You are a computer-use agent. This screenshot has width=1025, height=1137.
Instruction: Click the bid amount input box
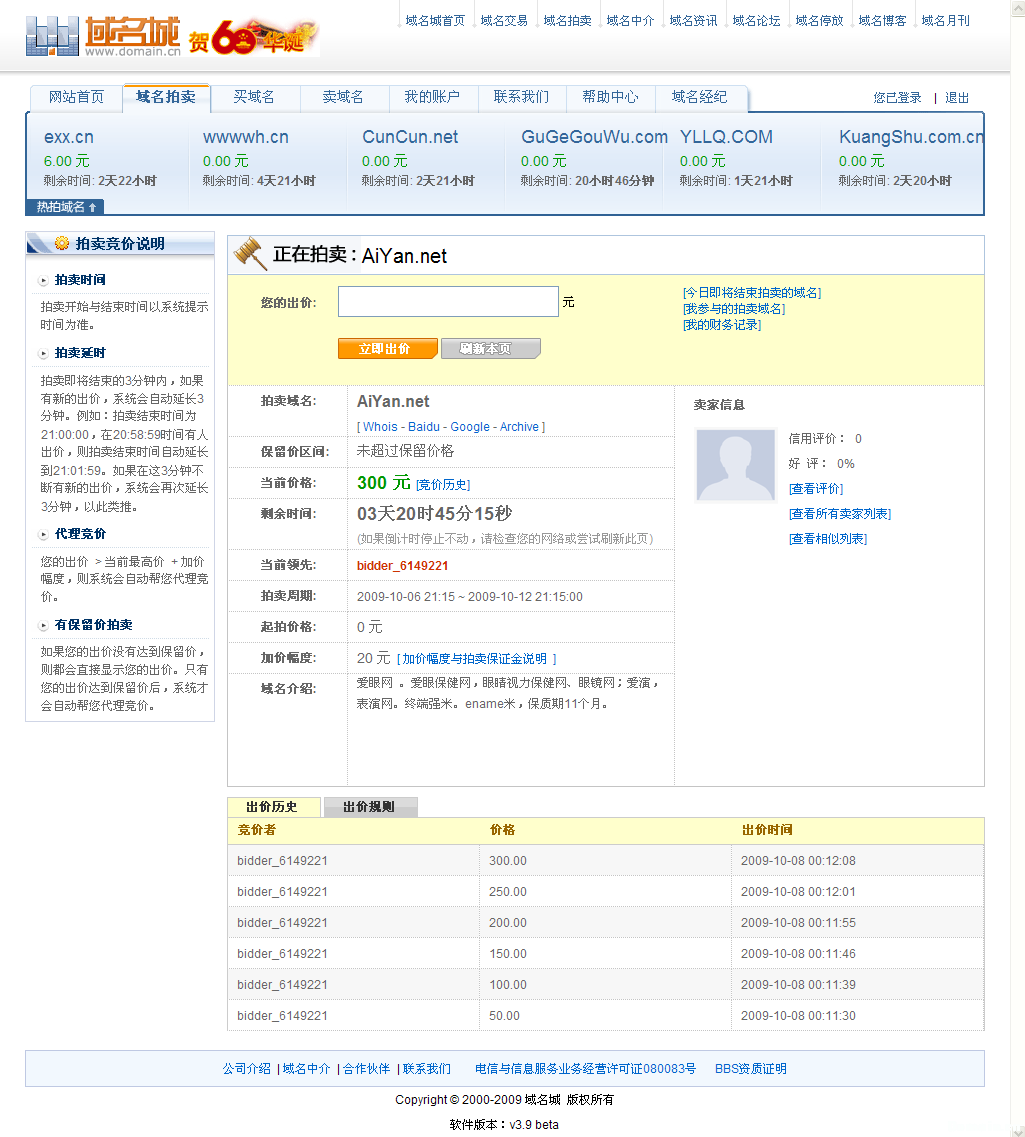[x=447, y=301]
